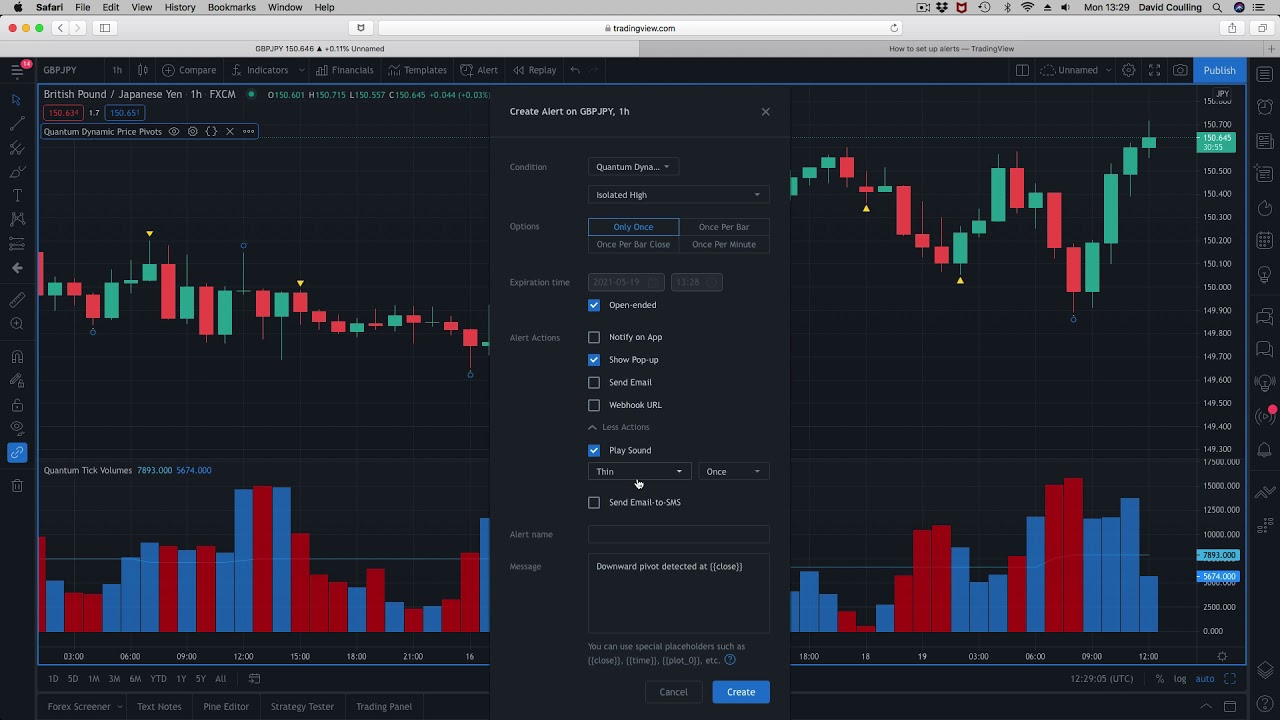Disable Show Pop-up checkbox
1280x720 pixels.
(x=594, y=360)
